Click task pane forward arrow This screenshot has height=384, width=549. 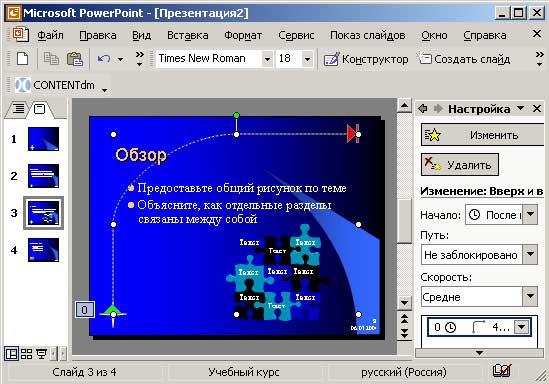coord(438,109)
